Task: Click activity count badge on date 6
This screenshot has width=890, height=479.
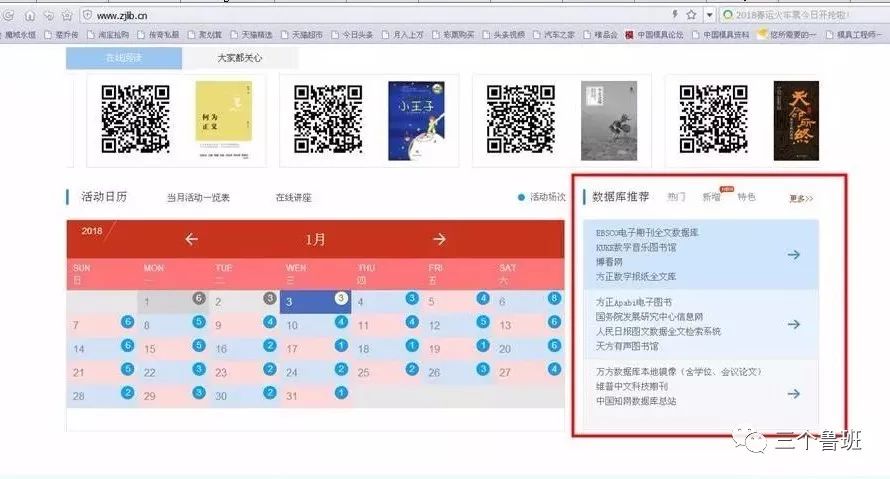Action: [555, 299]
